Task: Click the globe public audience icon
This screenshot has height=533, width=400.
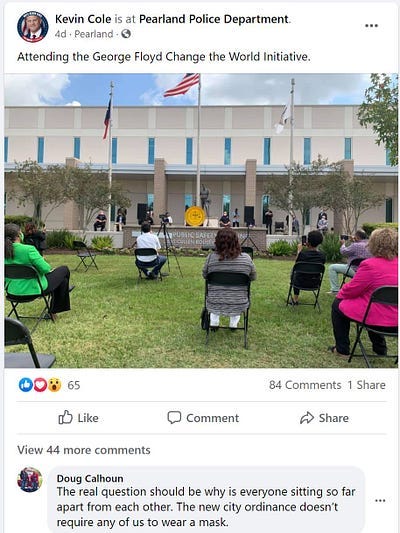Action: (126, 34)
